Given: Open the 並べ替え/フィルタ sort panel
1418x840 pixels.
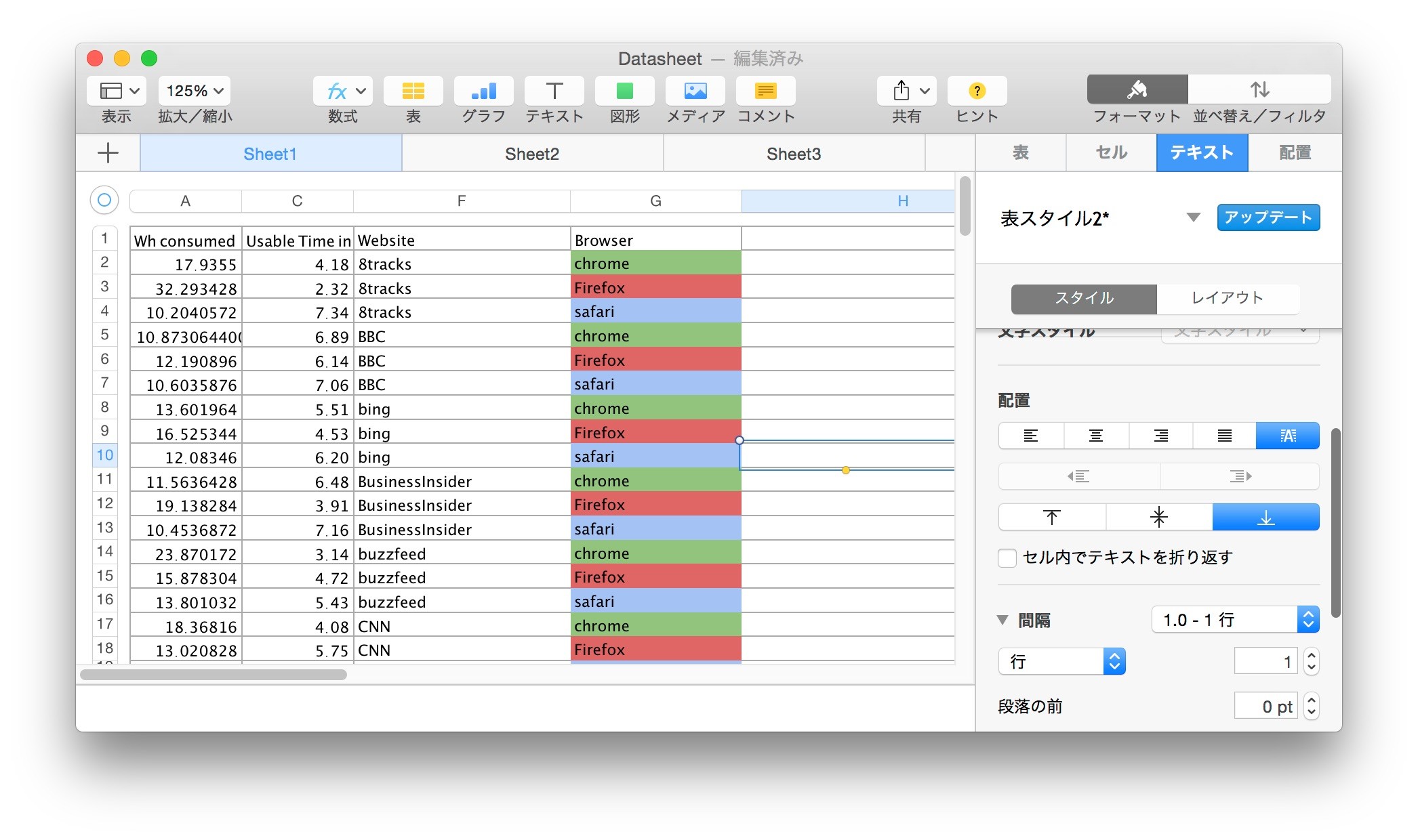Looking at the screenshot, I should coord(1259,89).
